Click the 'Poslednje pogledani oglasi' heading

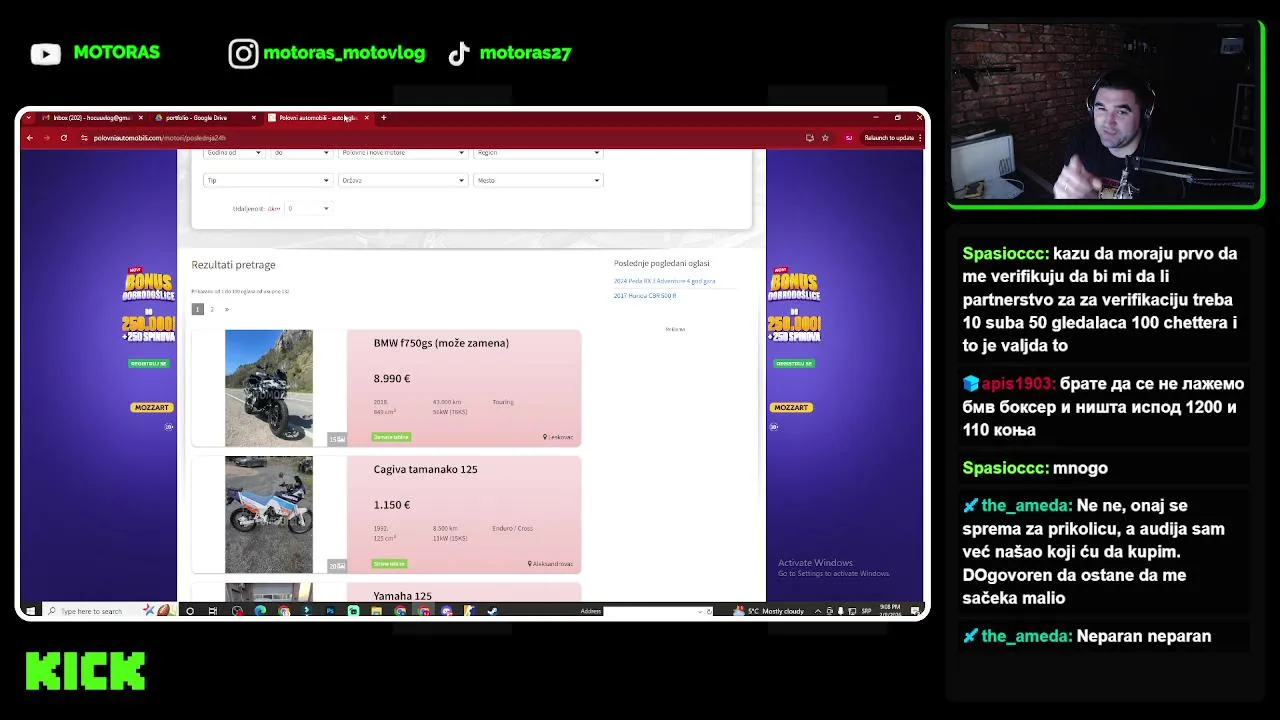point(662,263)
